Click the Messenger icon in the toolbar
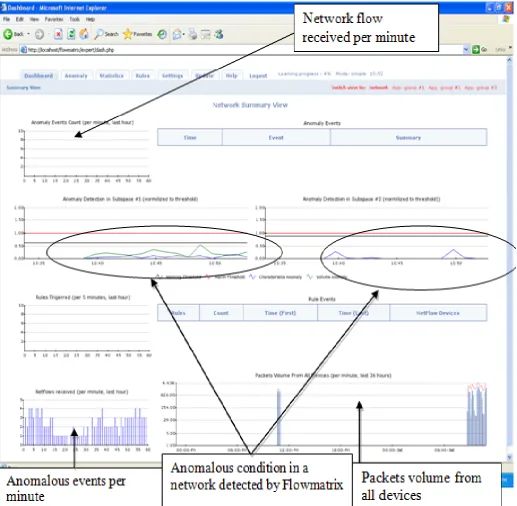Screen dimensions: 517x506 pyautogui.click(x=219, y=34)
